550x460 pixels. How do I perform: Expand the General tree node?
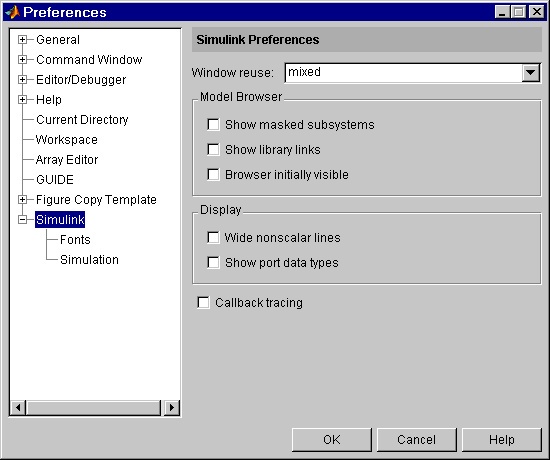click(x=22, y=40)
